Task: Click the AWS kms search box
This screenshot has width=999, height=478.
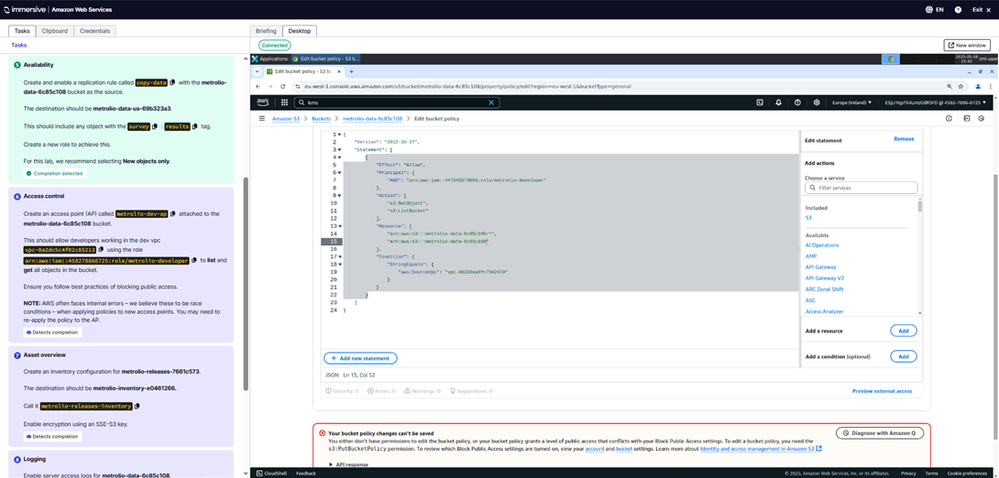Action: coord(397,102)
